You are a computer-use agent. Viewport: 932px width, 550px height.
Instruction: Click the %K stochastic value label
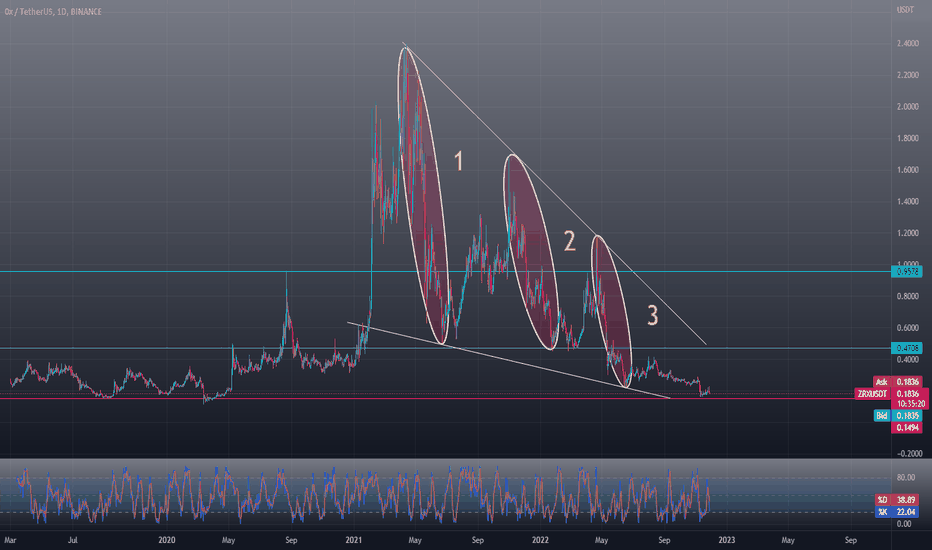(x=898, y=512)
